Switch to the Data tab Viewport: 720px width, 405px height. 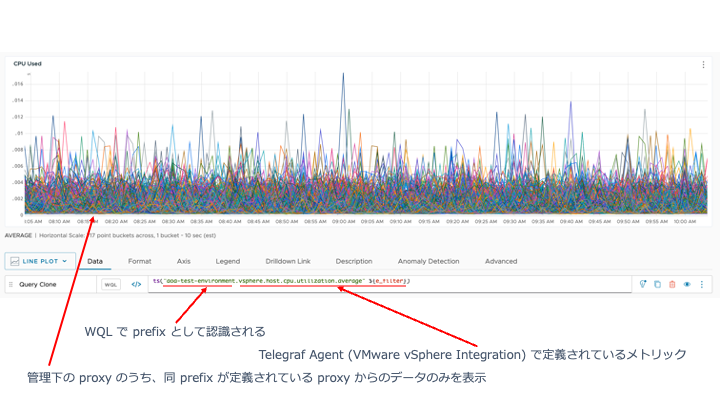pos(95,261)
